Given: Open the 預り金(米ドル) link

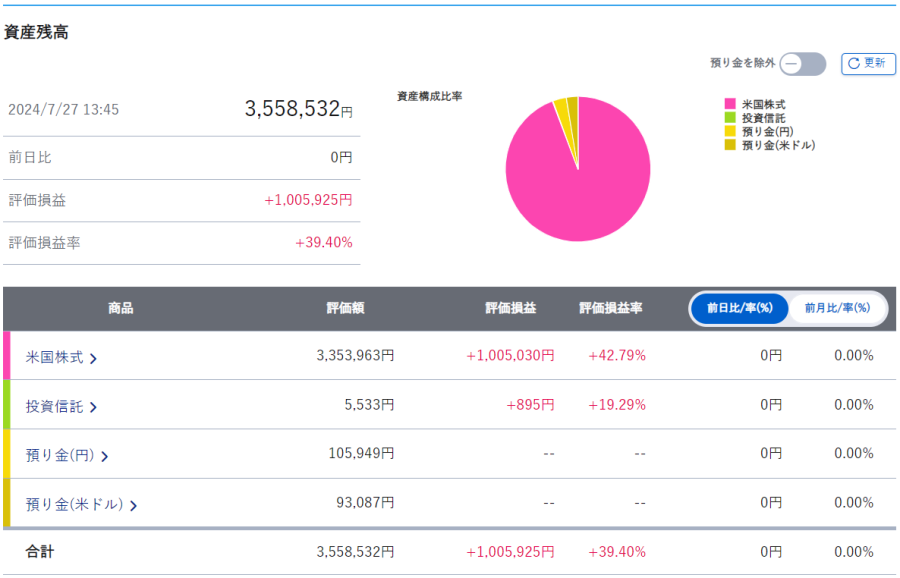Looking at the screenshot, I should pyautogui.click(x=74, y=505).
